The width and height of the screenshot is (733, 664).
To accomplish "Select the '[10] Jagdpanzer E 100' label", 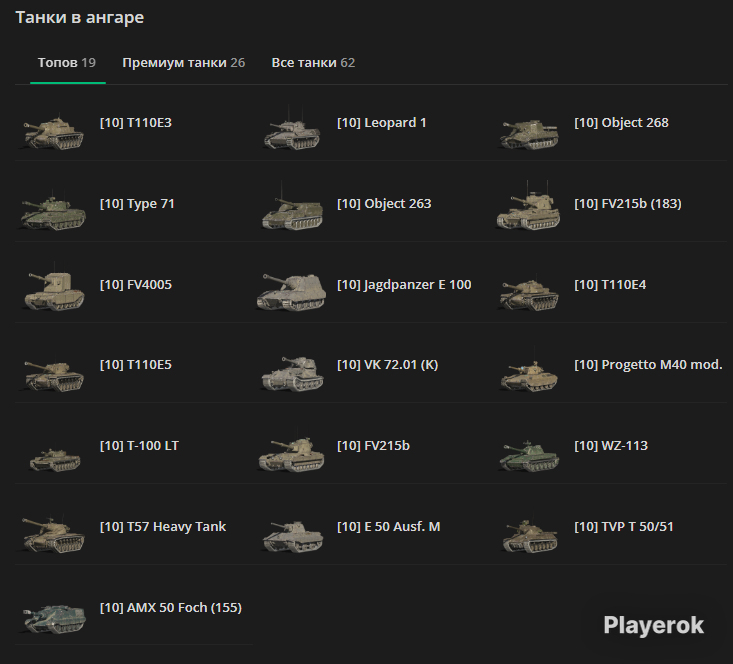I will (x=404, y=285).
